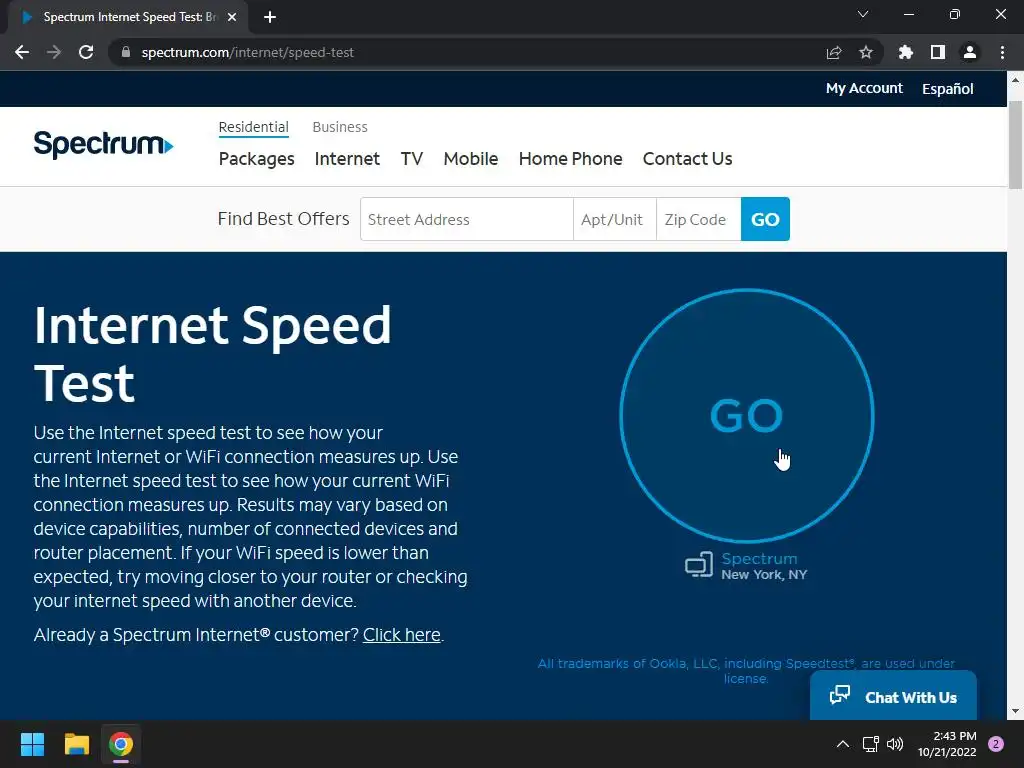Click the "Click here" customer link
This screenshot has height=768, width=1024.
[x=402, y=635]
